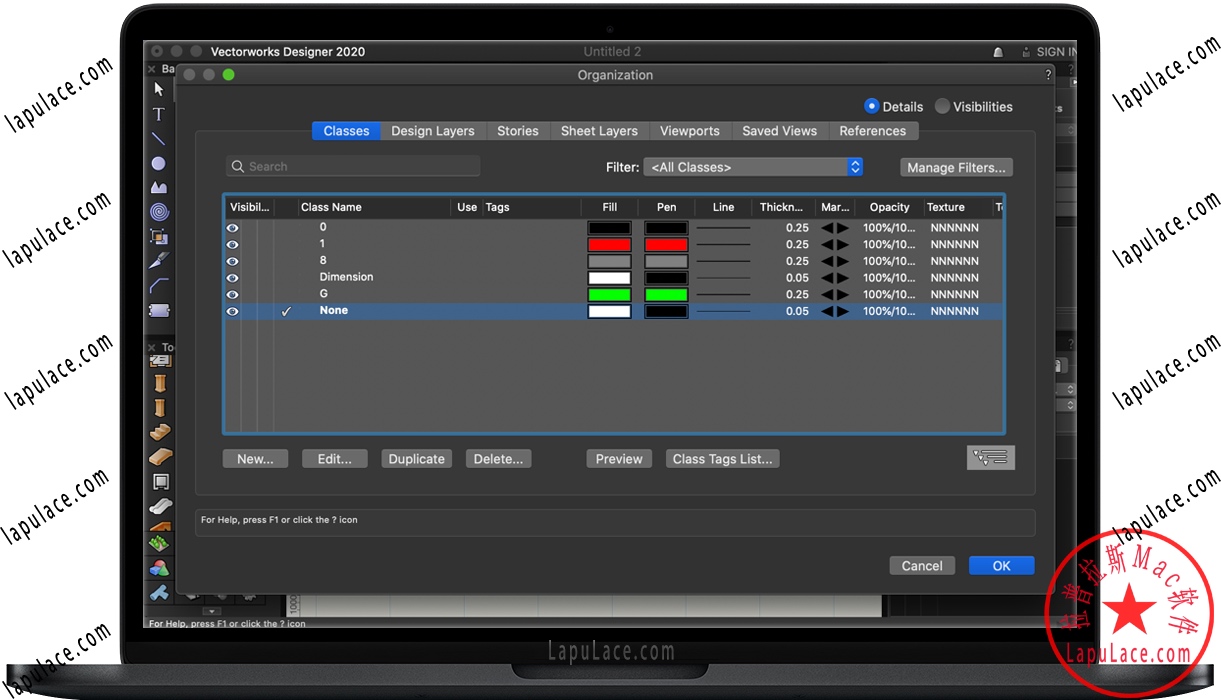Choose the Circle tool icon
The width and height of the screenshot is (1221, 700).
pyautogui.click(x=158, y=163)
